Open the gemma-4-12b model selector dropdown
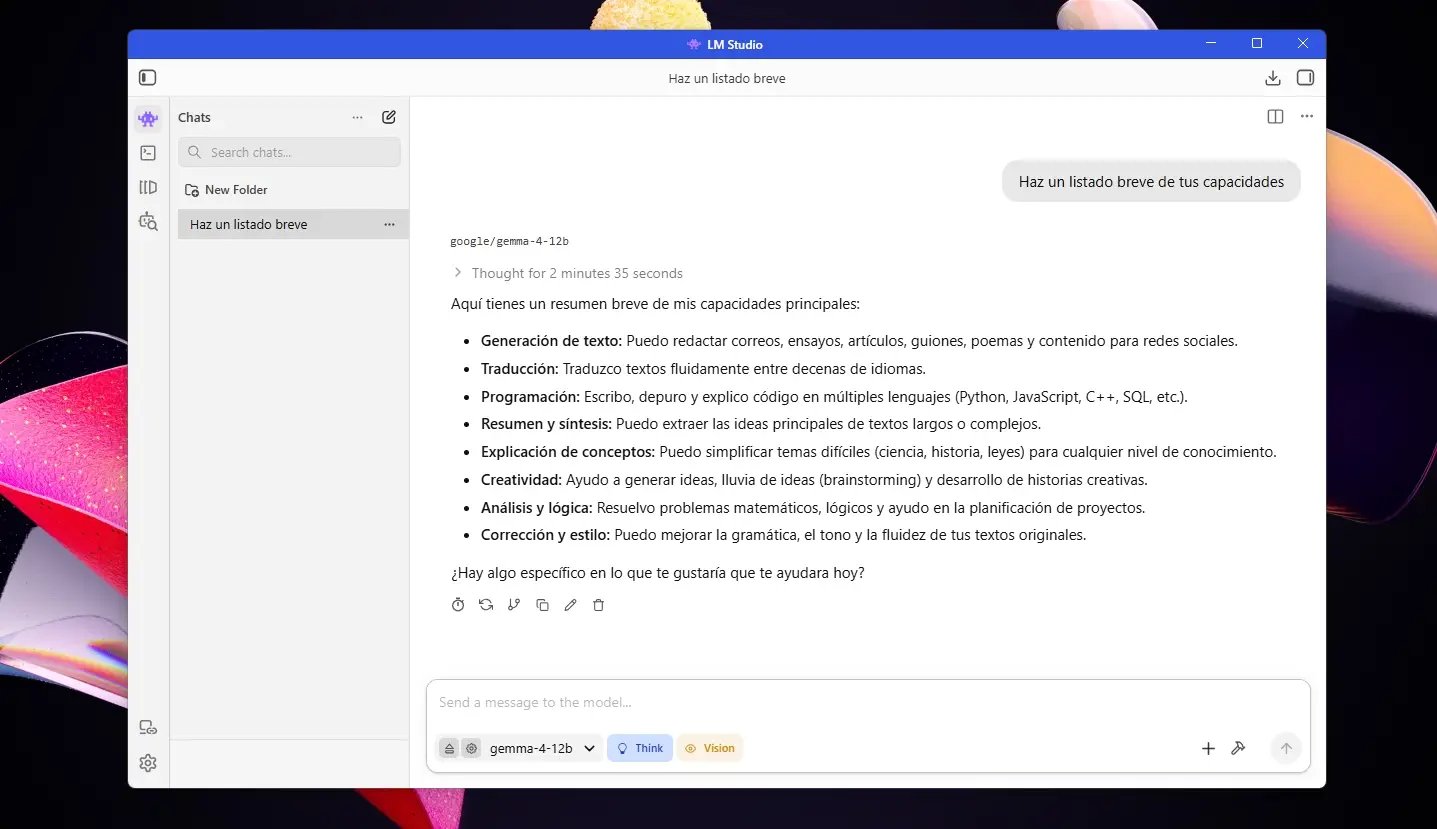This screenshot has height=829, width=1437. pos(543,748)
